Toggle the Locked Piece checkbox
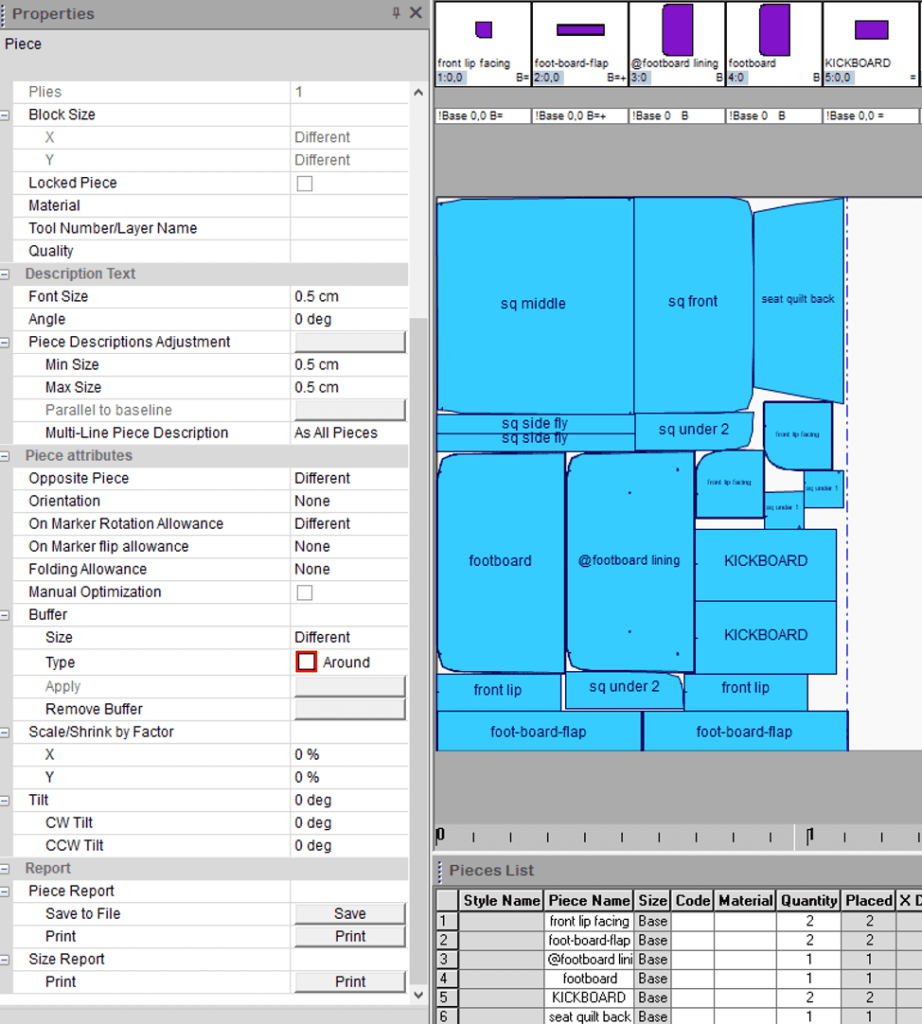Screen dimensions: 922x1024 point(305,183)
